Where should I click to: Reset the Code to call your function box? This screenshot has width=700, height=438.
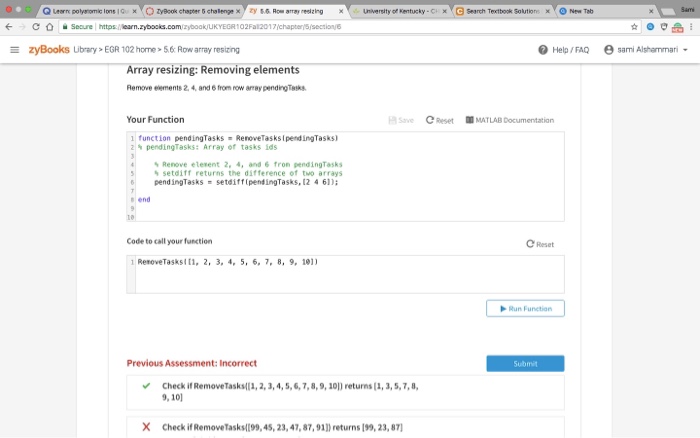click(x=540, y=244)
